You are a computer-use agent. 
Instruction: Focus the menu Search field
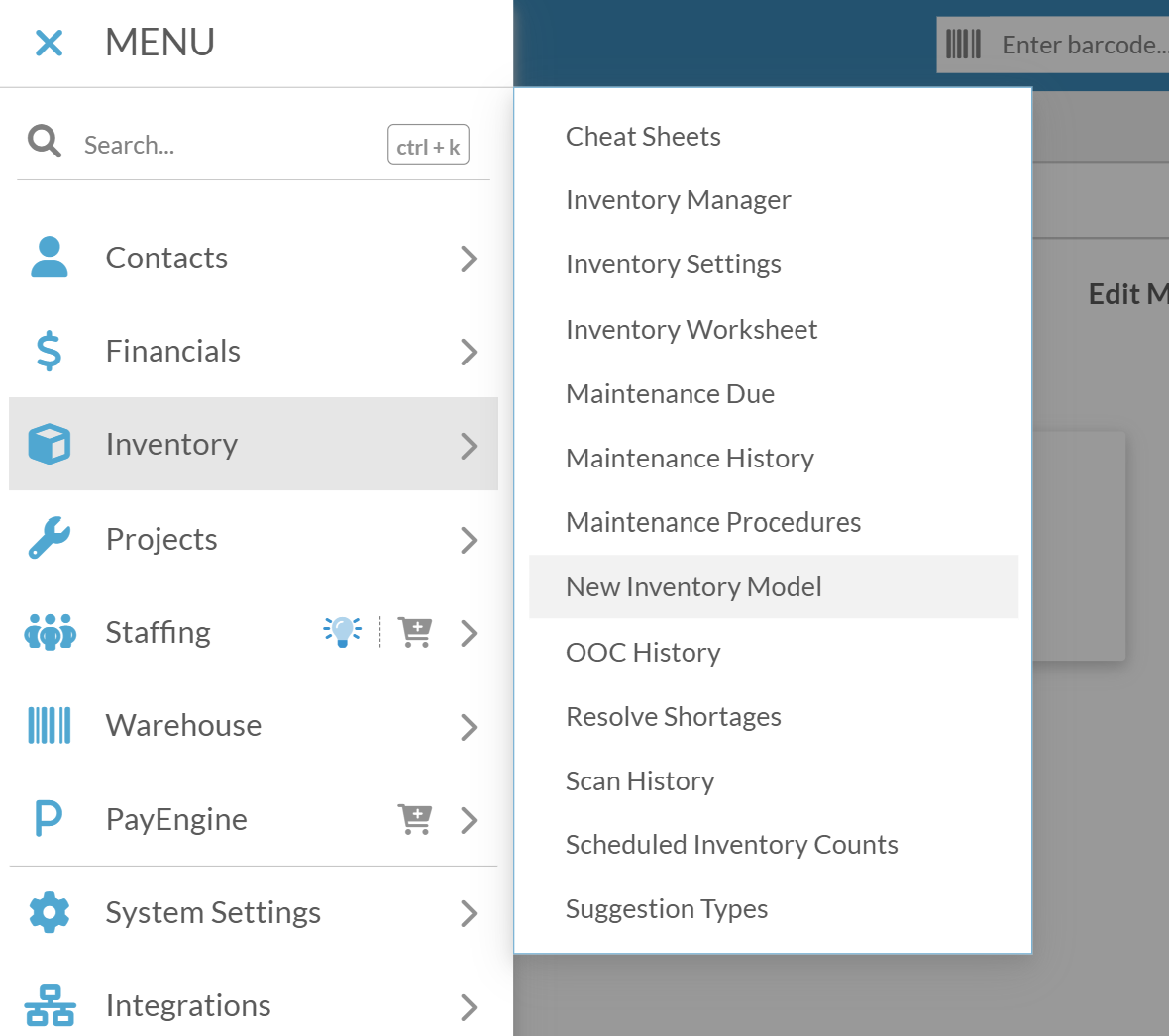(x=231, y=145)
